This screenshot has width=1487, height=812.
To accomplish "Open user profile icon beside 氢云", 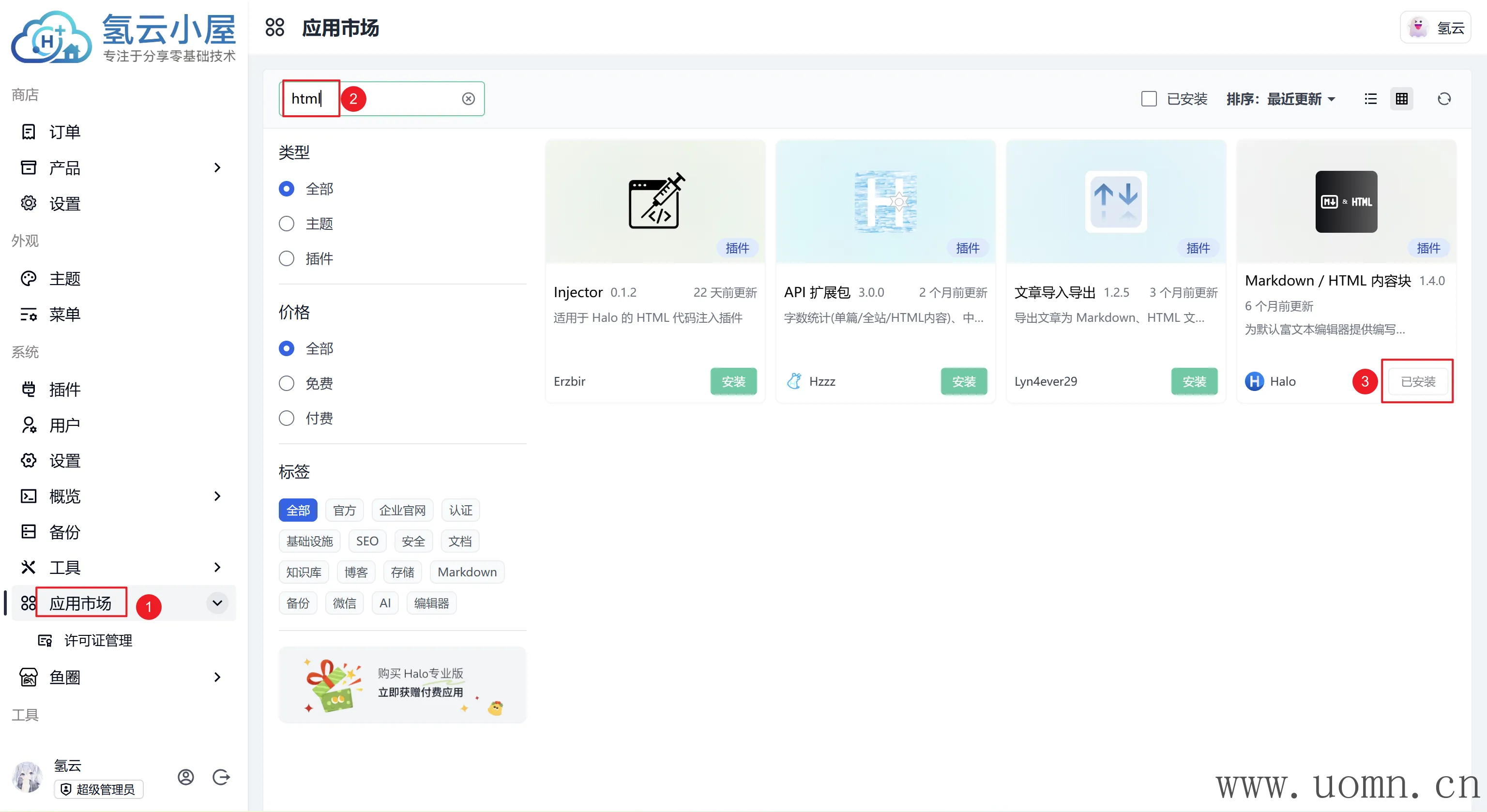I will coord(186,777).
